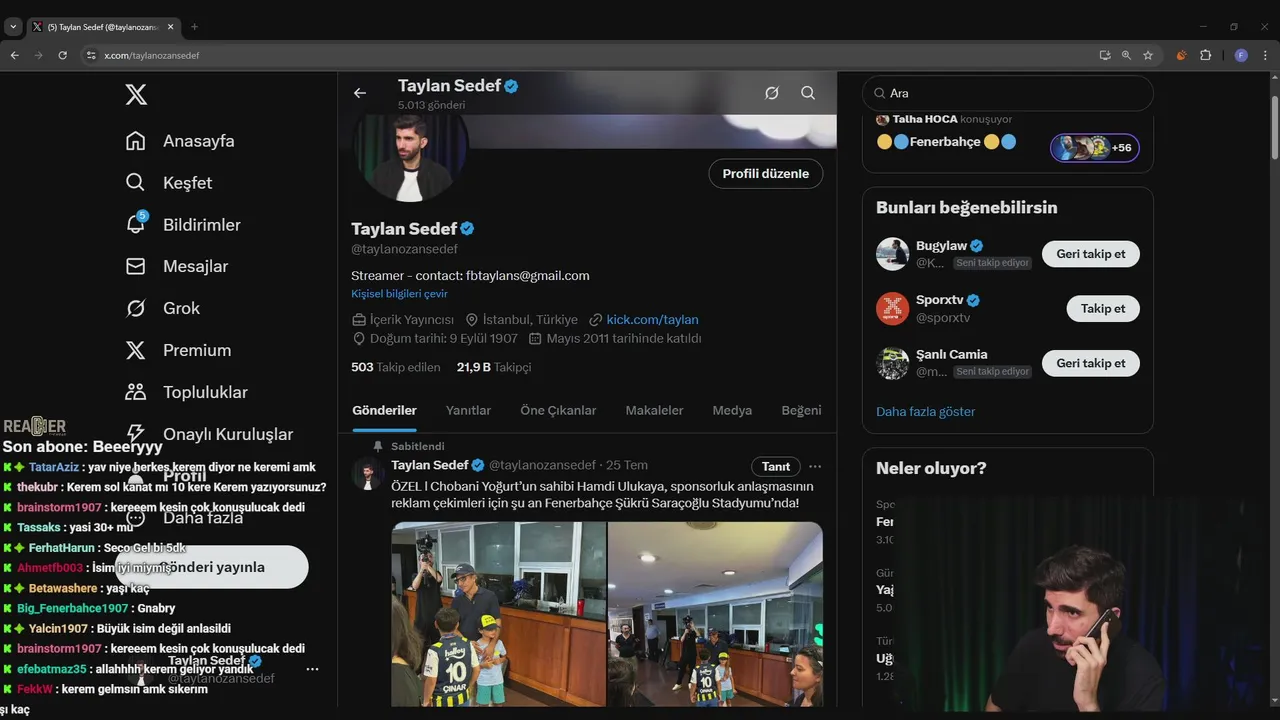
Task: Open Grok from sidebar
Action: pyautogui.click(x=163, y=309)
